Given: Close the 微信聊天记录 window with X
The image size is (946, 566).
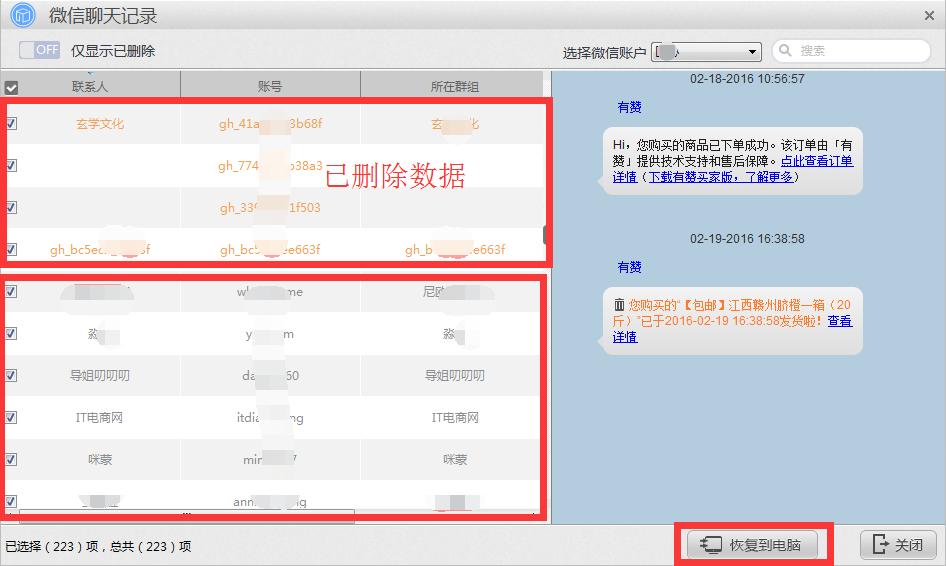Looking at the screenshot, I should (929, 16).
